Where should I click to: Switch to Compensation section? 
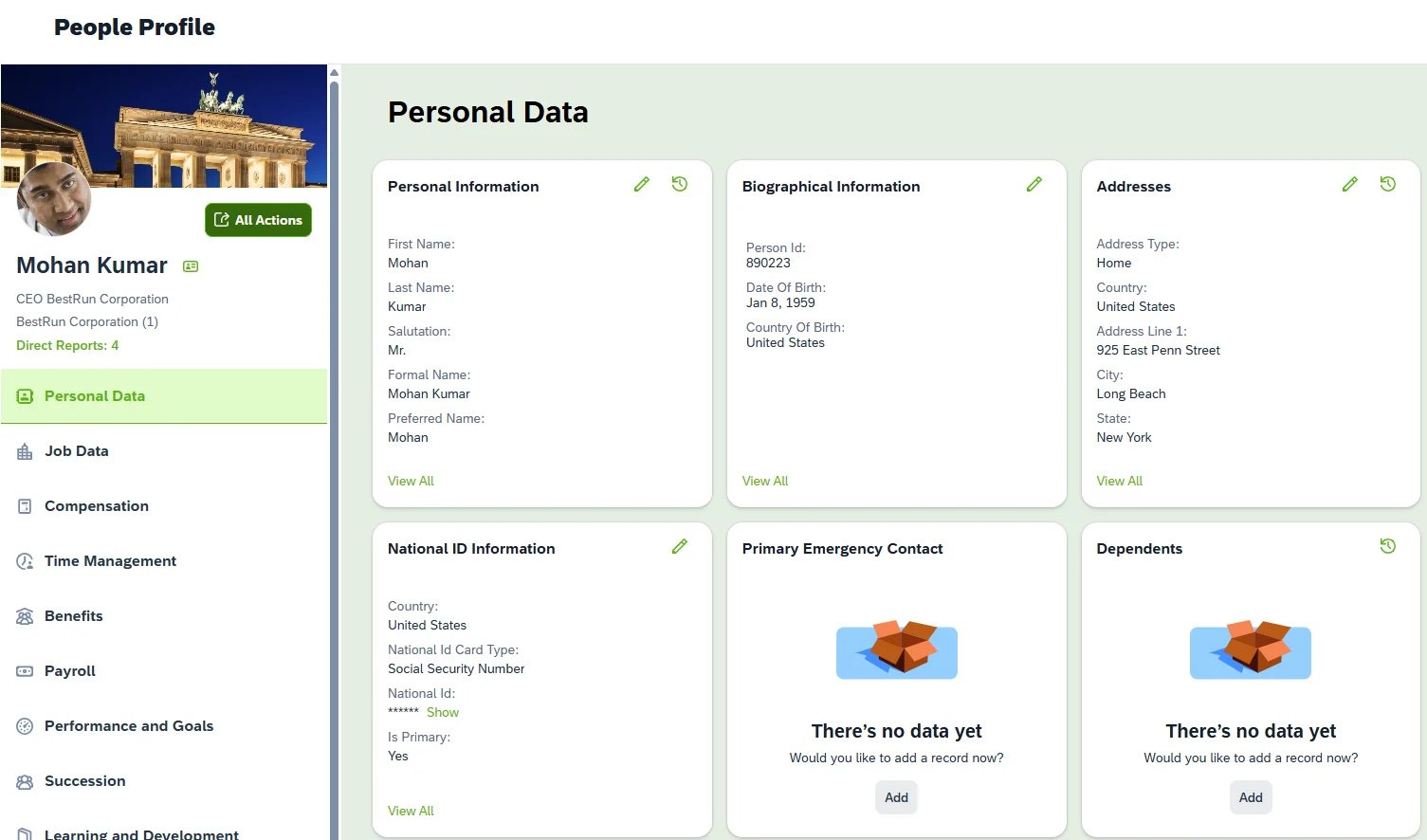tap(164, 506)
